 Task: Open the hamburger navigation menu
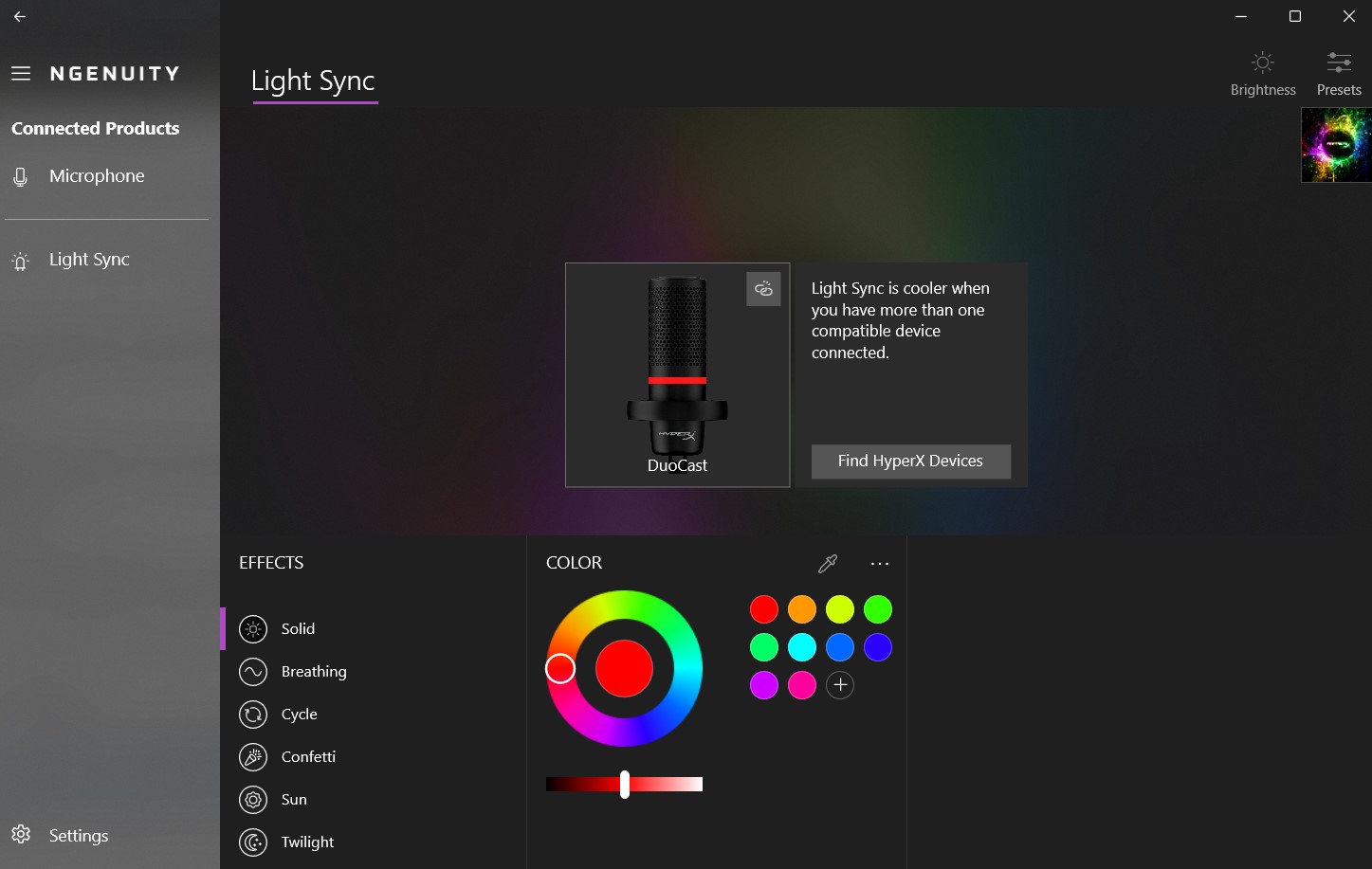[x=21, y=74]
